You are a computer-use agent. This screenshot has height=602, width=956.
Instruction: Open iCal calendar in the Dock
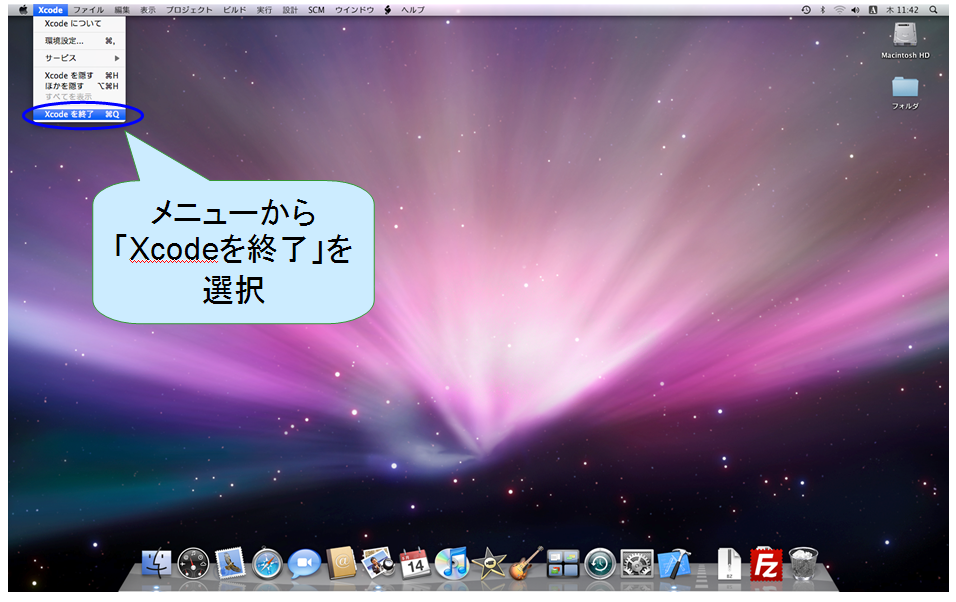tap(415, 564)
